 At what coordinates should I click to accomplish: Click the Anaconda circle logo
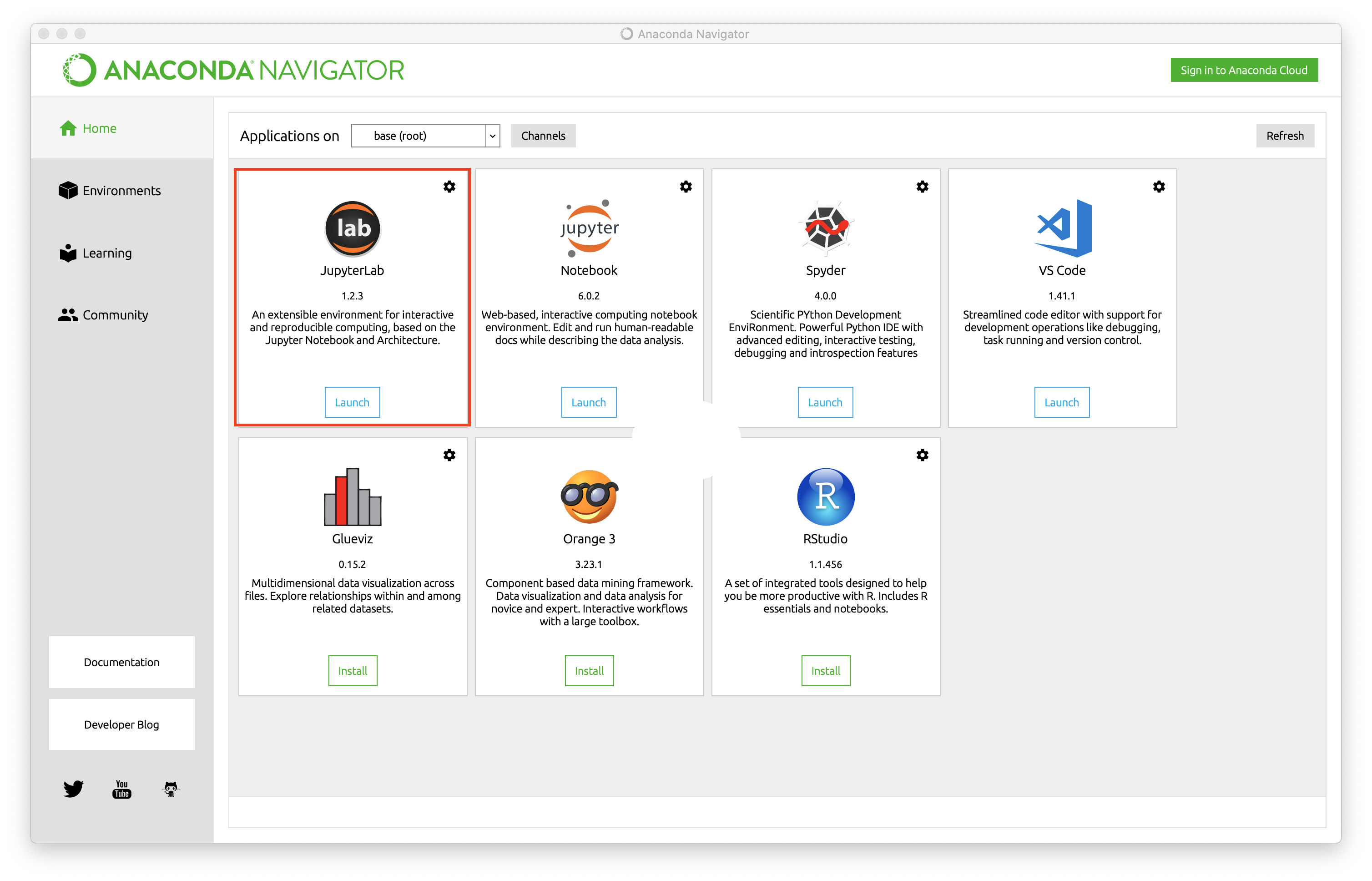pos(79,70)
